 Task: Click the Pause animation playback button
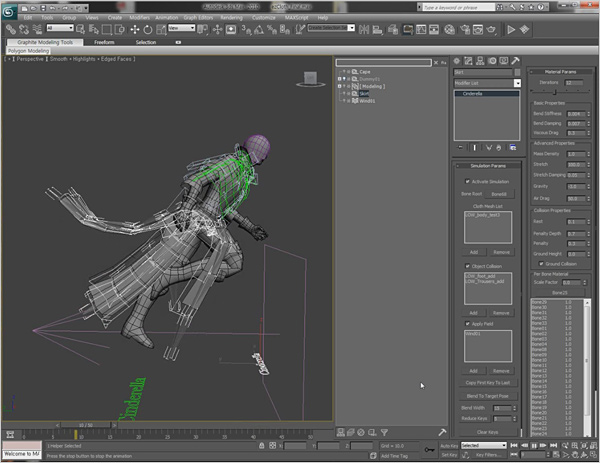pos(534,445)
